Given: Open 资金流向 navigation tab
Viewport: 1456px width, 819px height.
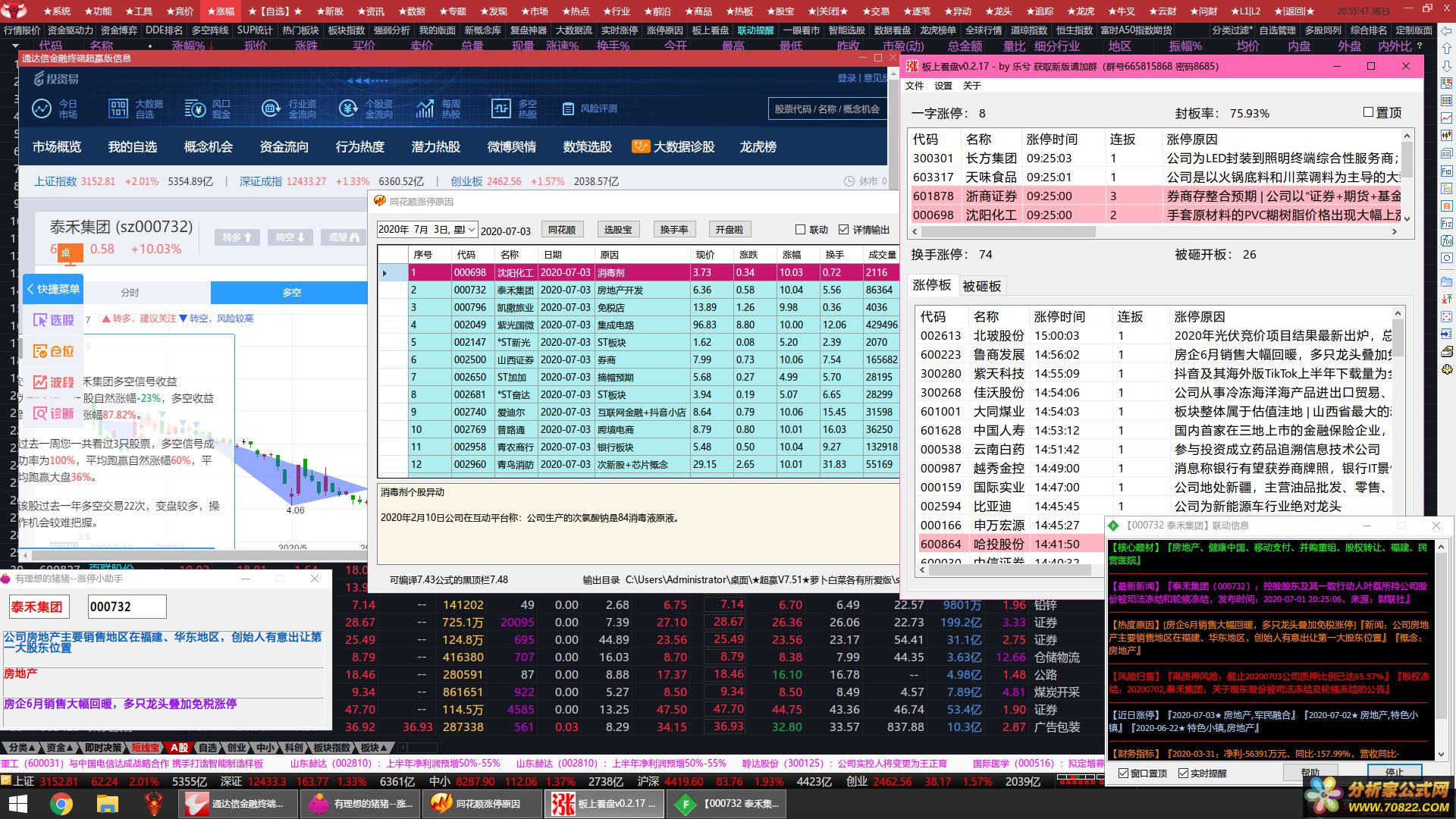Looking at the screenshot, I should point(284,146).
